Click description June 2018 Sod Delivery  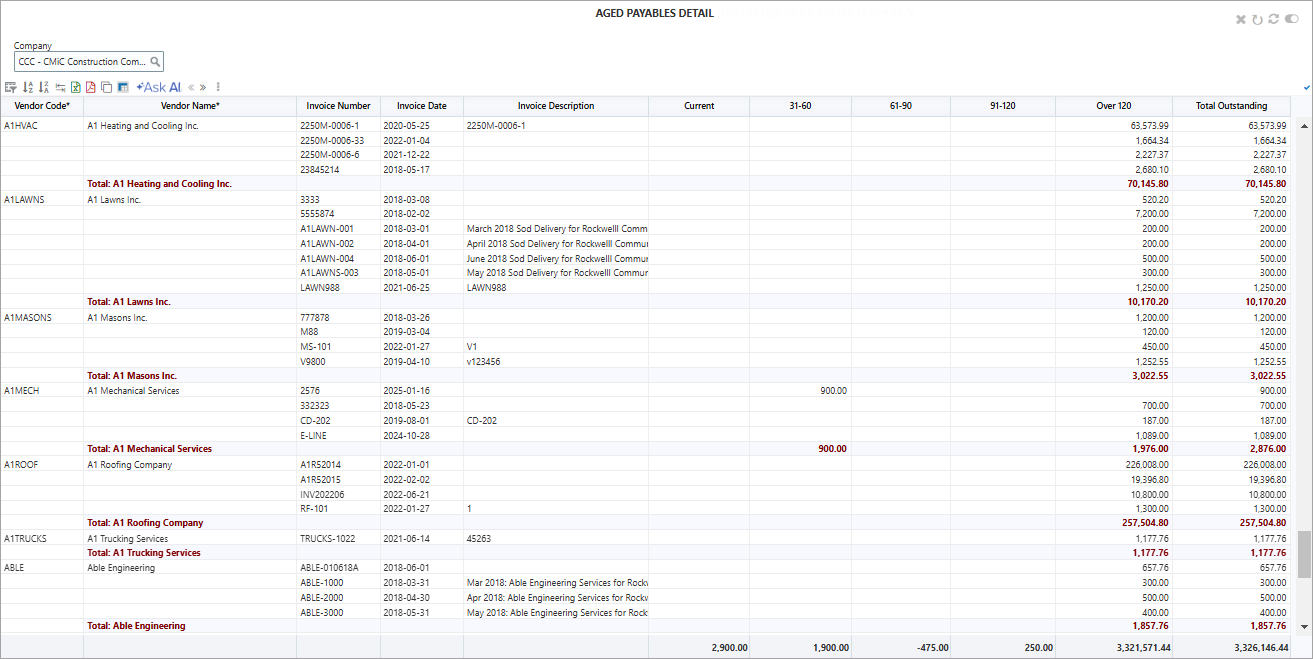pos(557,258)
